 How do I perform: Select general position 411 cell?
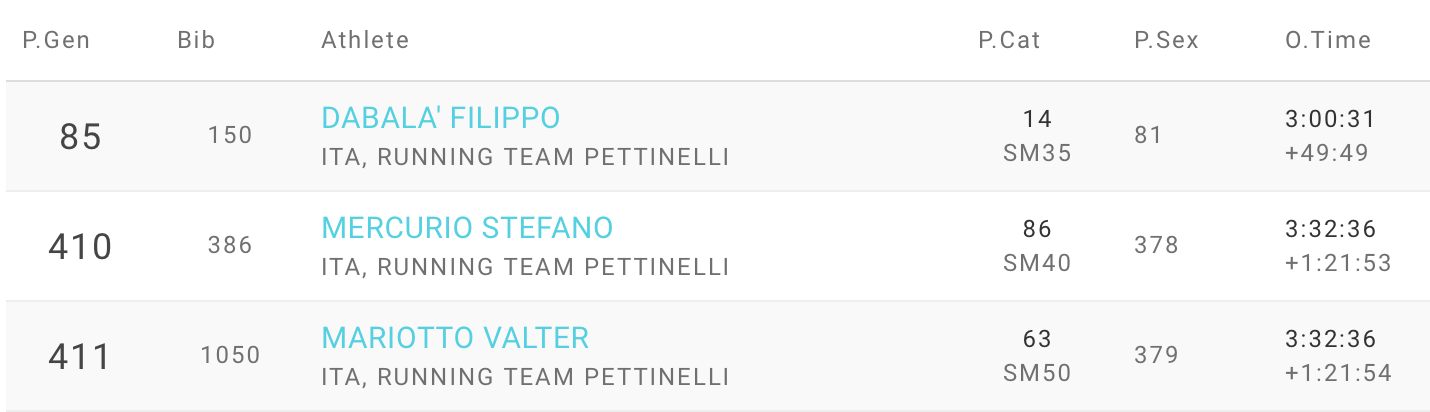pyautogui.click(x=80, y=357)
